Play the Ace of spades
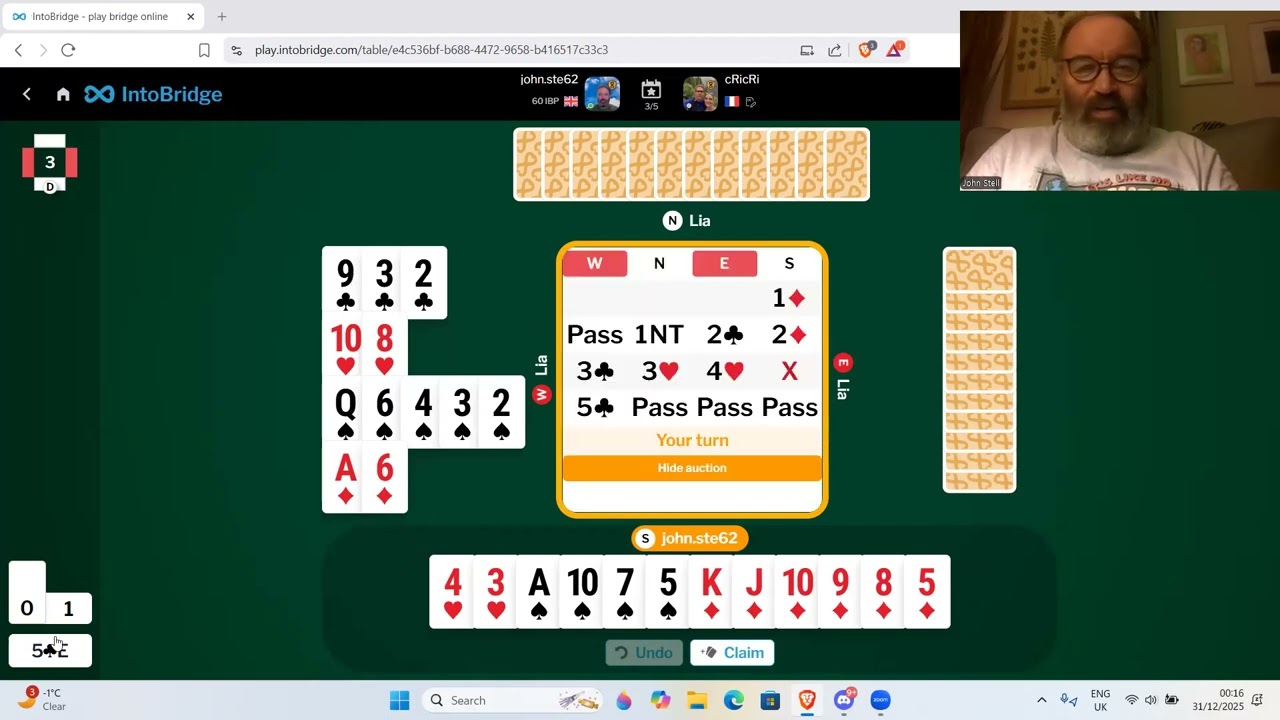Viewport: 1280px width, 720px height. pyautogui.click(x=538, y=592)
